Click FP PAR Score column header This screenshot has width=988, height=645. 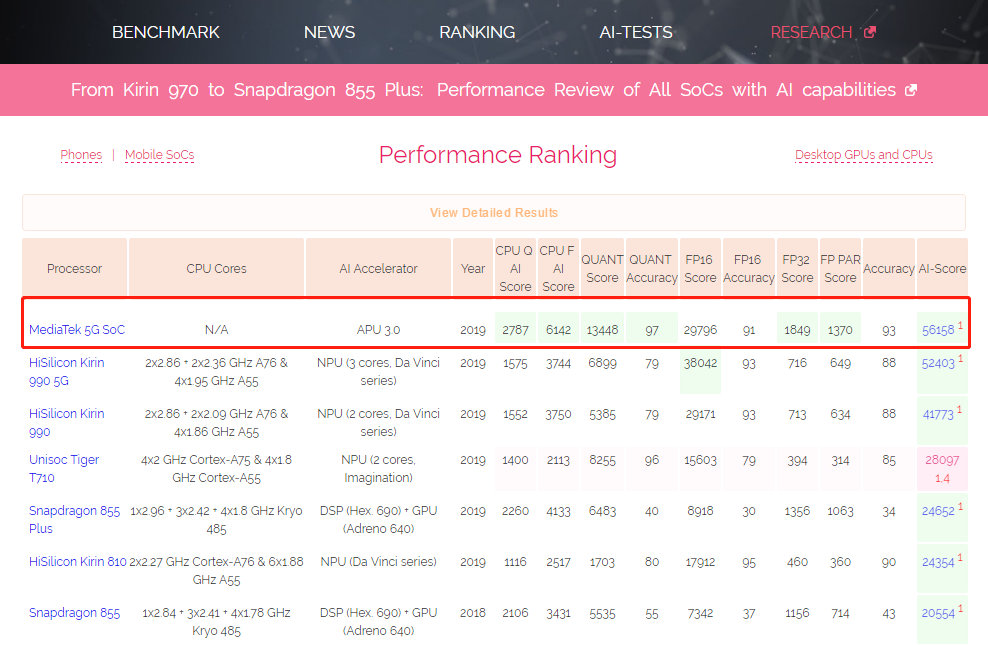click(x=840, y=268)
